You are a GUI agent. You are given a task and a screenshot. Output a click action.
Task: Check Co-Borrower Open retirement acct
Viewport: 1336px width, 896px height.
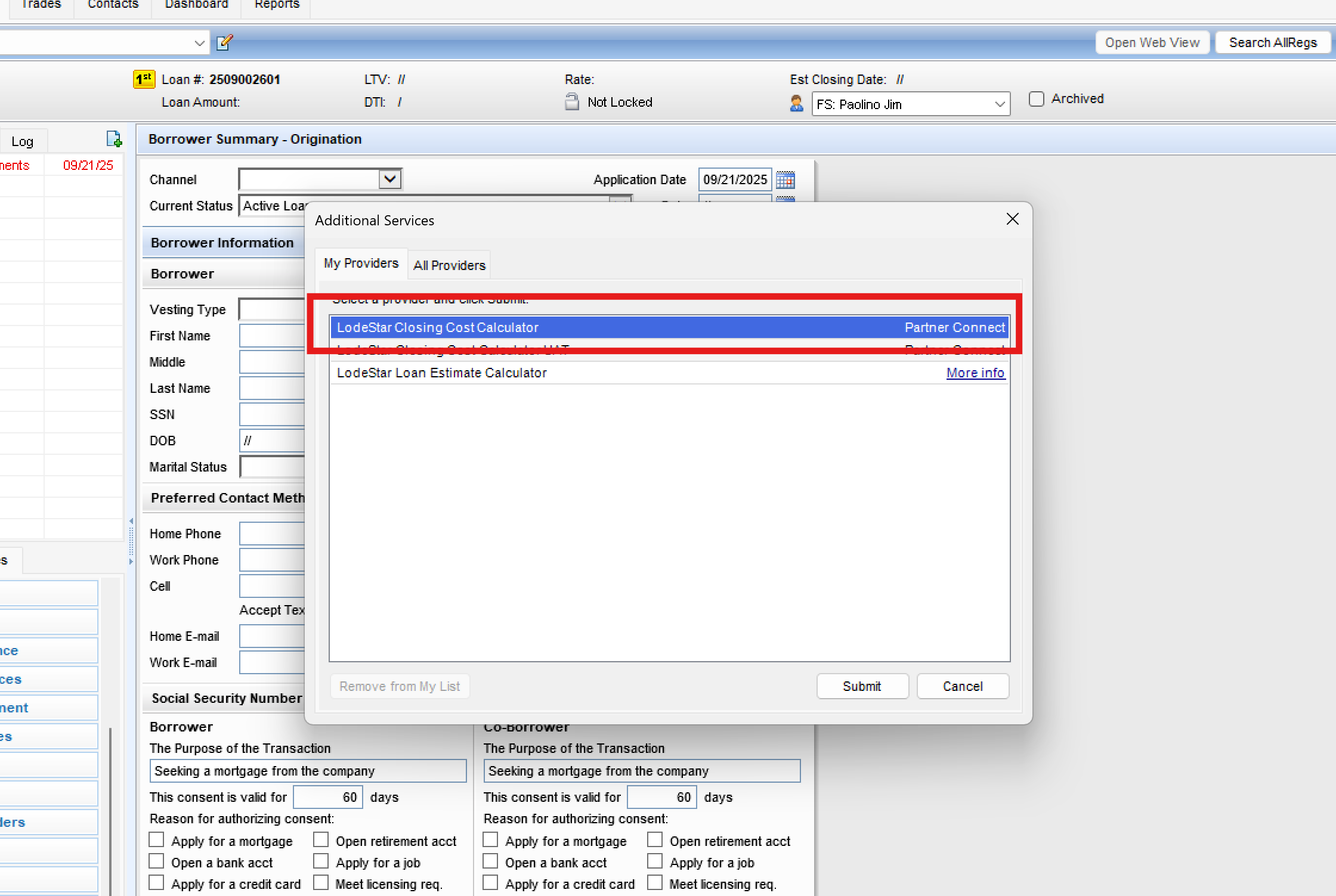pos(655,840)
